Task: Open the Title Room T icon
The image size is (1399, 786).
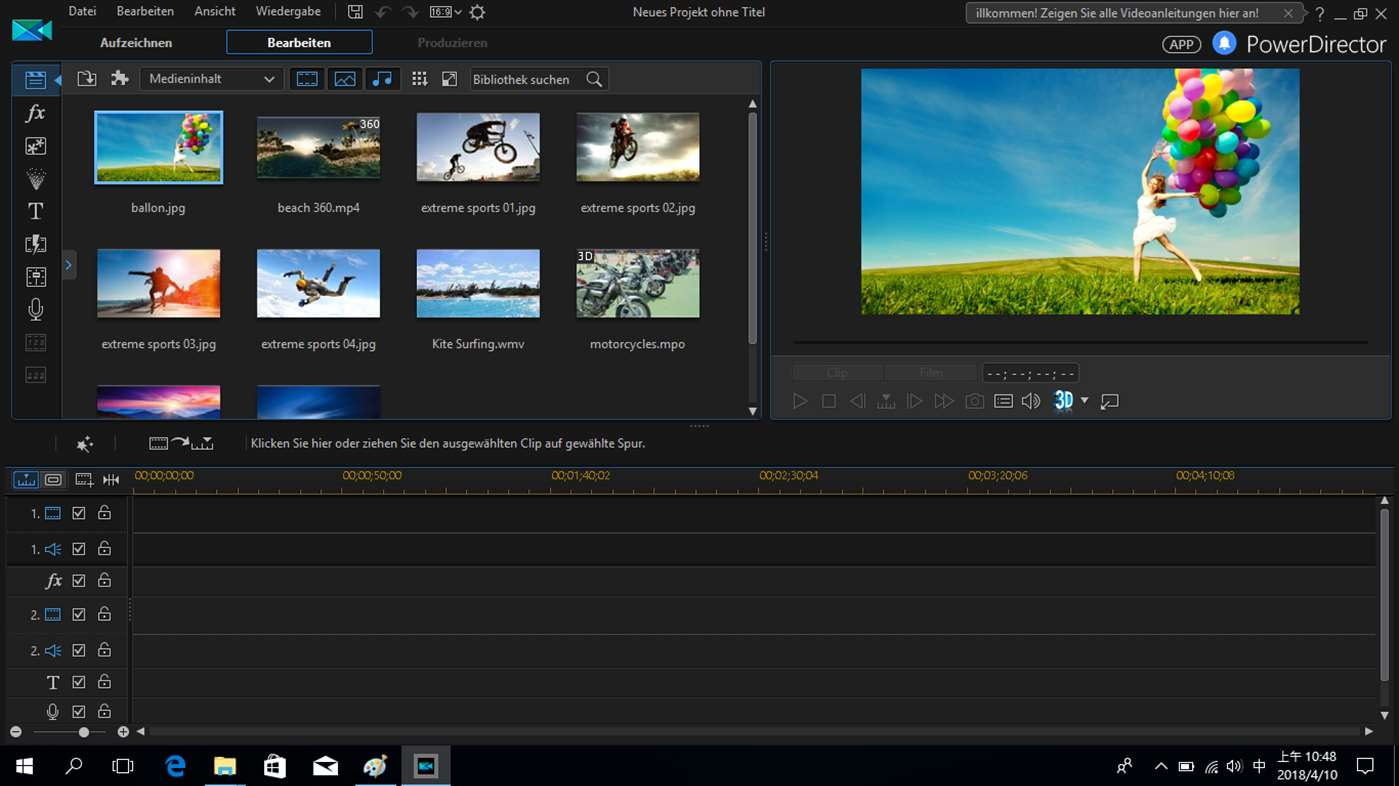Action: [x=36, y=211]
